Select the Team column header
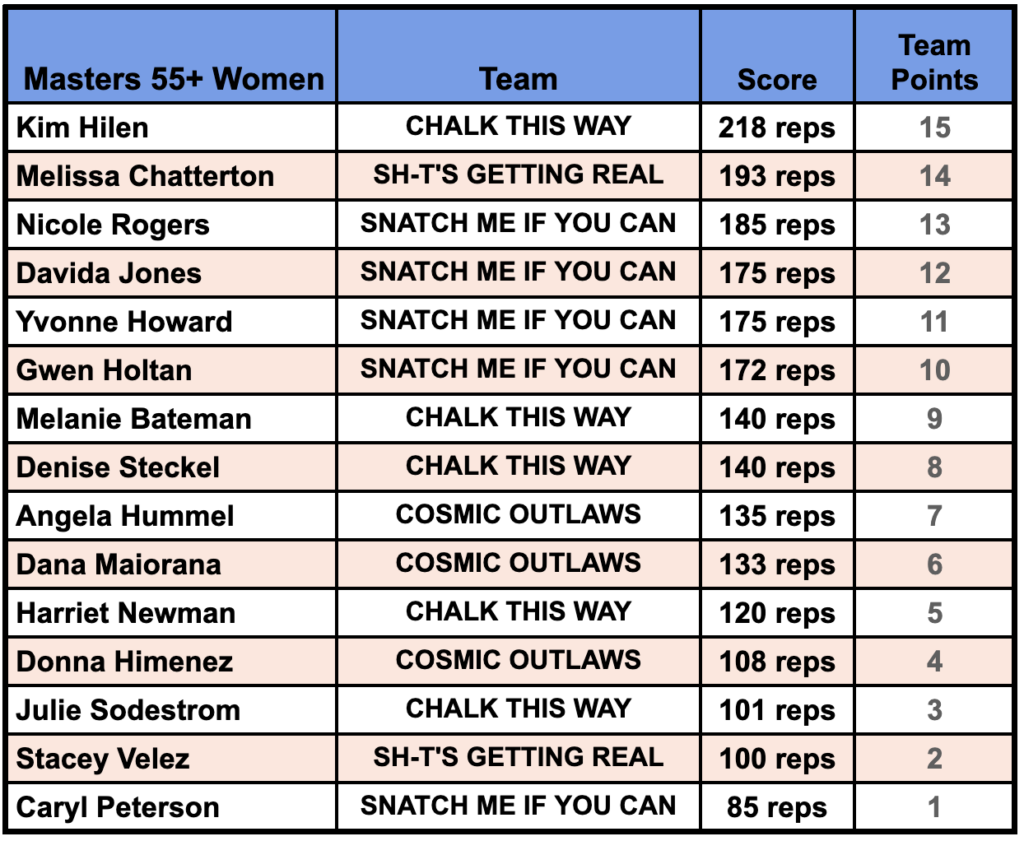The width and height of the screenshot is (1024, 841). [x=518, y=79]
